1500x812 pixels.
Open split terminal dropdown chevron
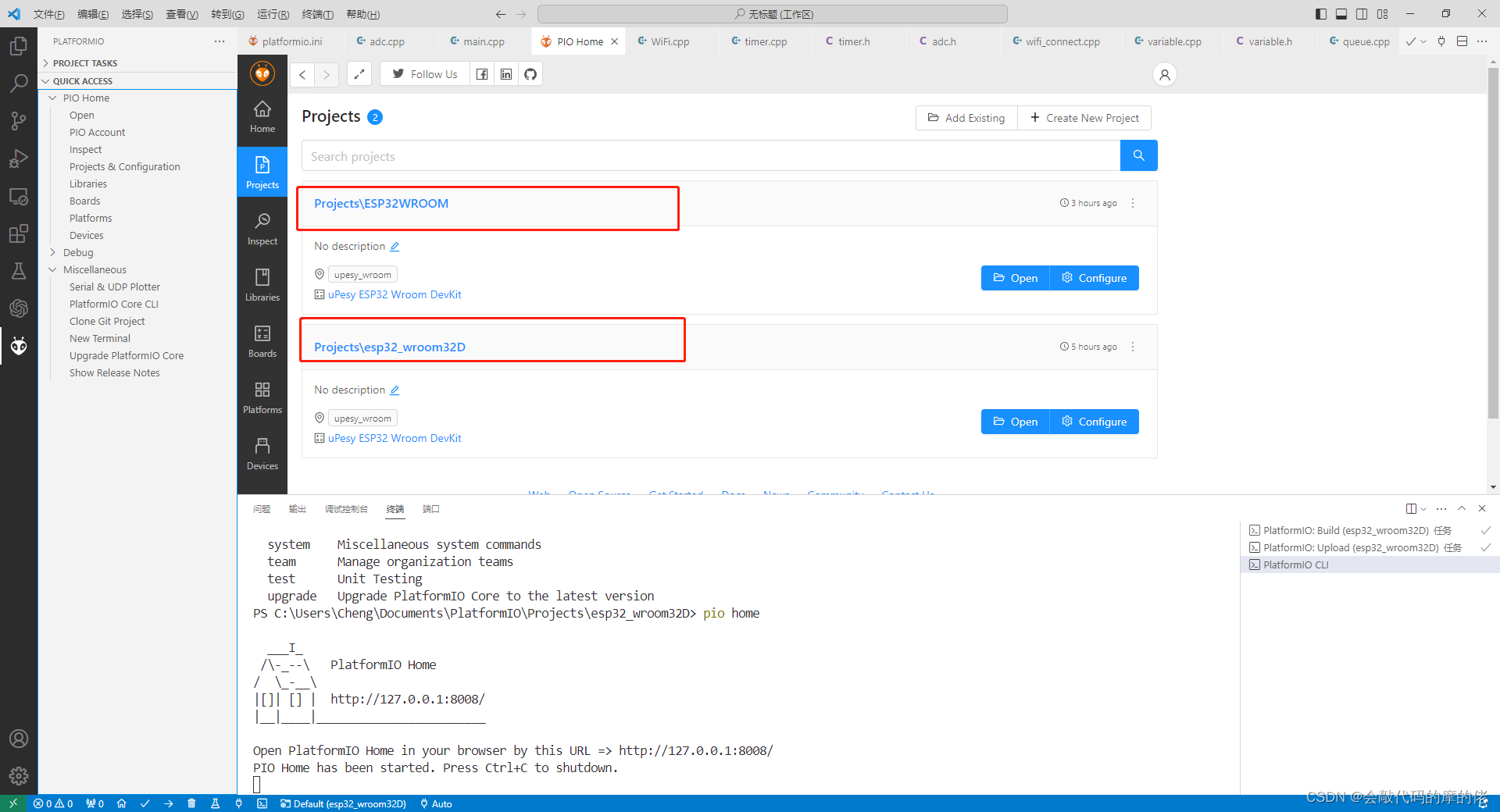1423,509
